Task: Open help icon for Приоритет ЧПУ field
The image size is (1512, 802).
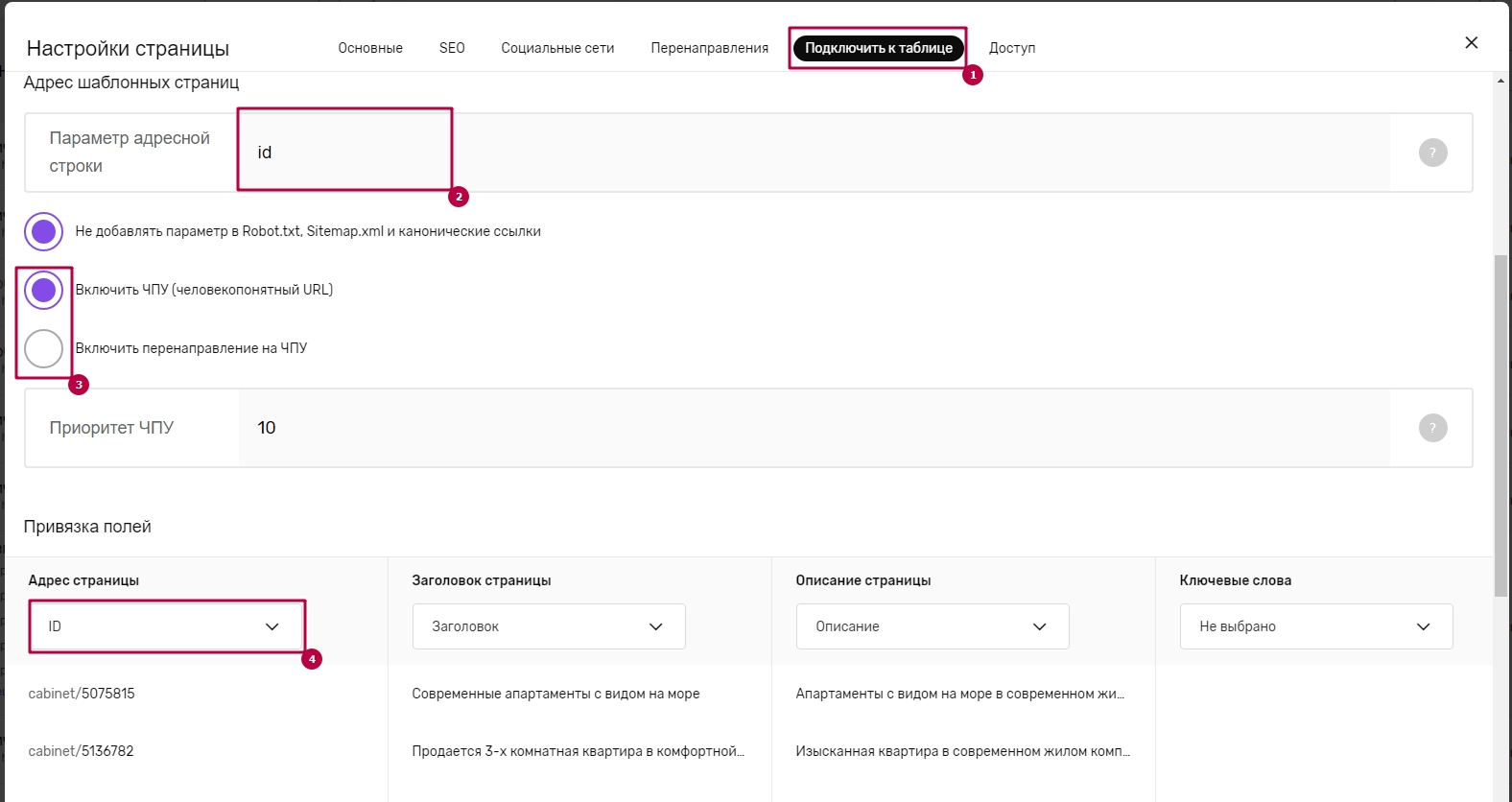Action: point(1432,428)
